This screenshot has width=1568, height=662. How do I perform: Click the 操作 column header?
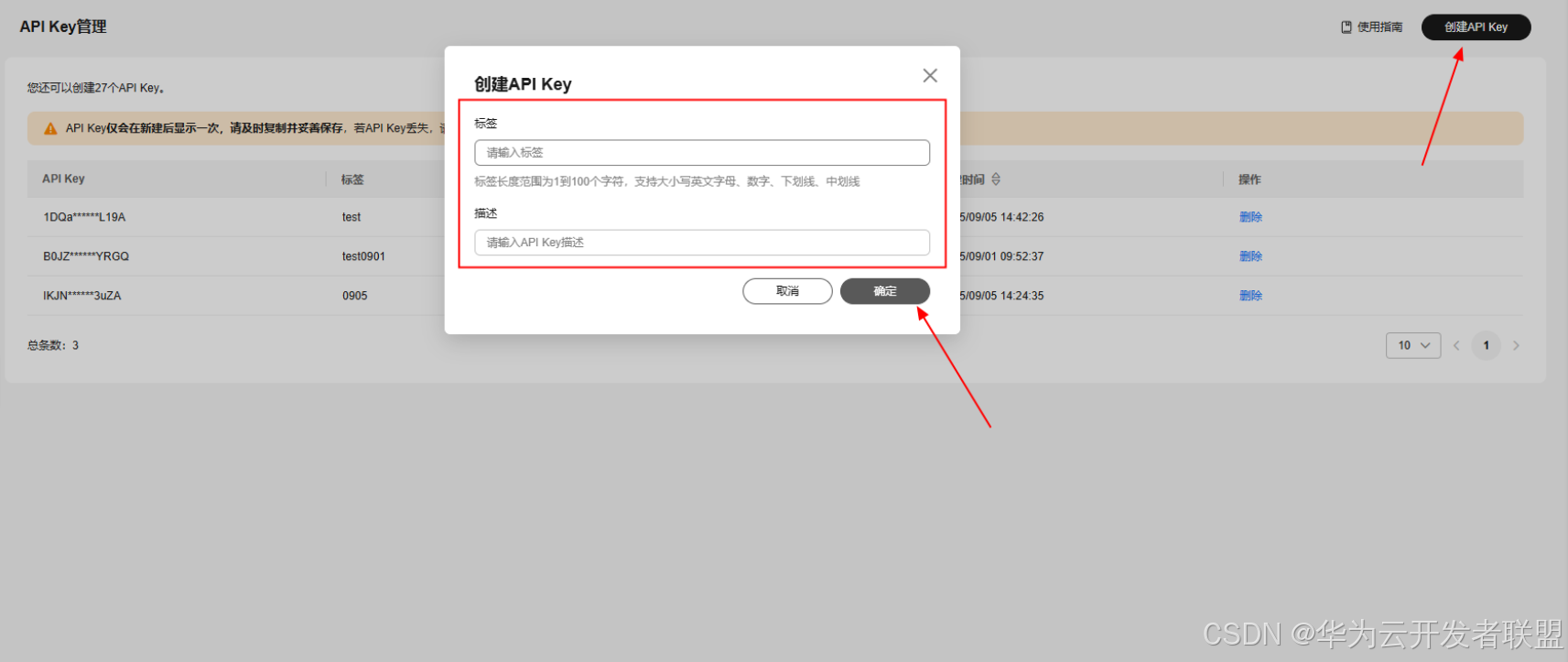pyautogui.click(x=1249, y=179)
